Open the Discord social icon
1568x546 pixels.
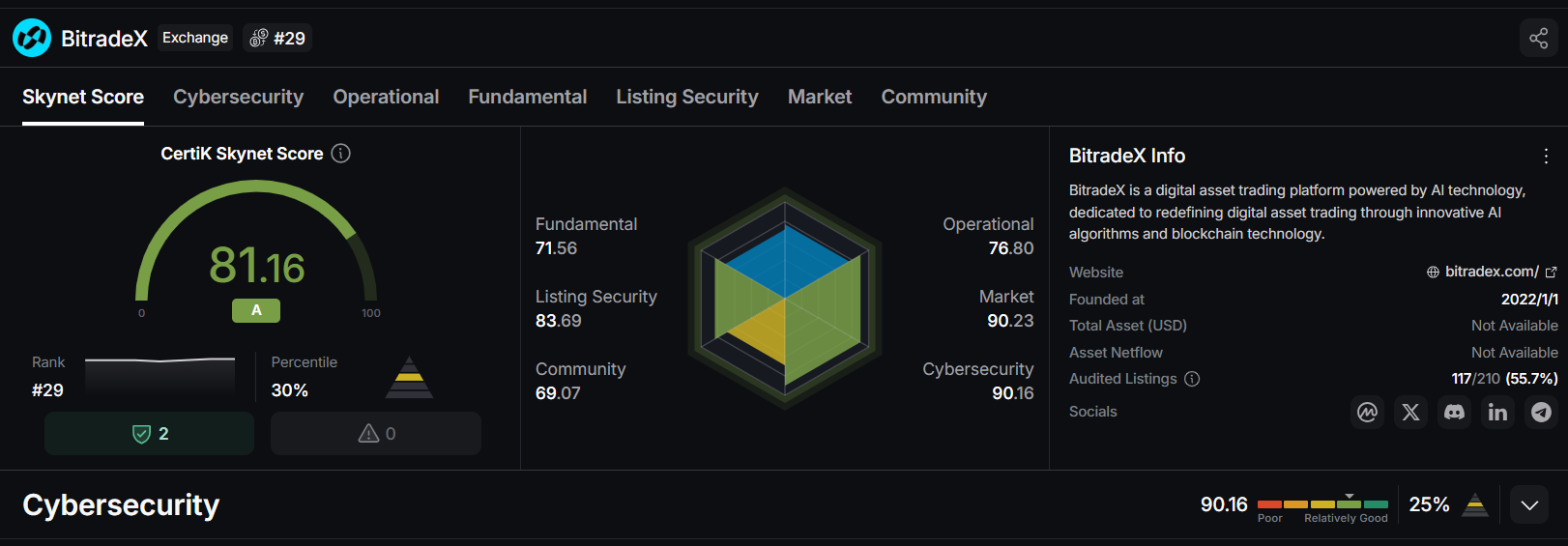click(x=1454, y=412)
